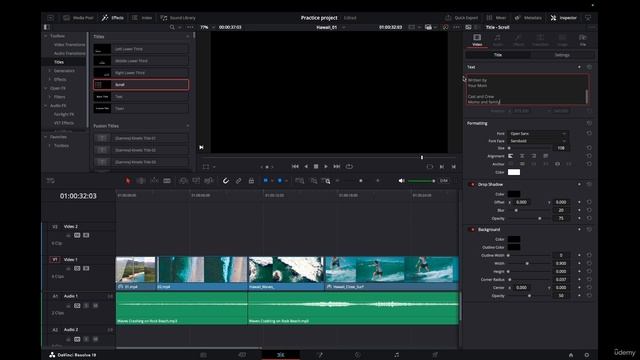This screenshot has width=640, height=360.
Task: Click Go to First Frame control
Action: [x=295, y=167]
